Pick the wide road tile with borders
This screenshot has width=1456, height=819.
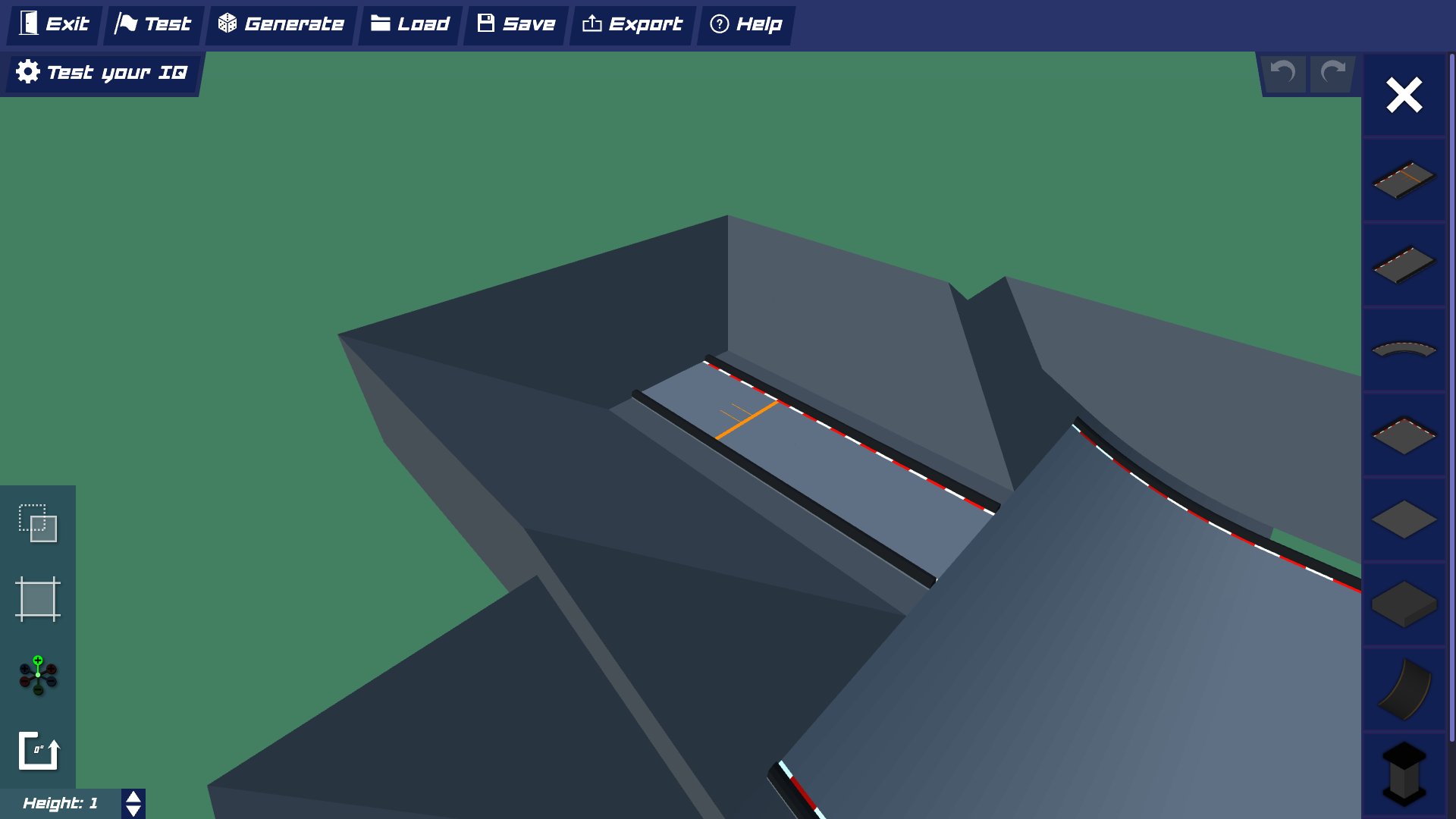tap(1404, 435)
